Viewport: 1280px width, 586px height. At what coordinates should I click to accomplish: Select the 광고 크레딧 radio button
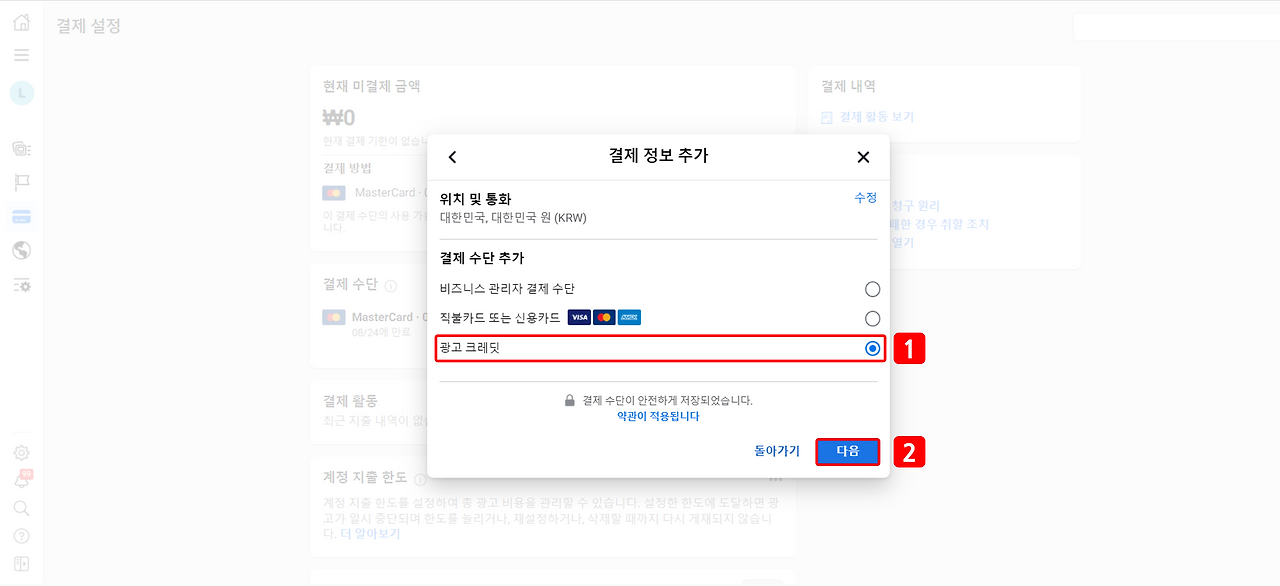coord(871,348)
